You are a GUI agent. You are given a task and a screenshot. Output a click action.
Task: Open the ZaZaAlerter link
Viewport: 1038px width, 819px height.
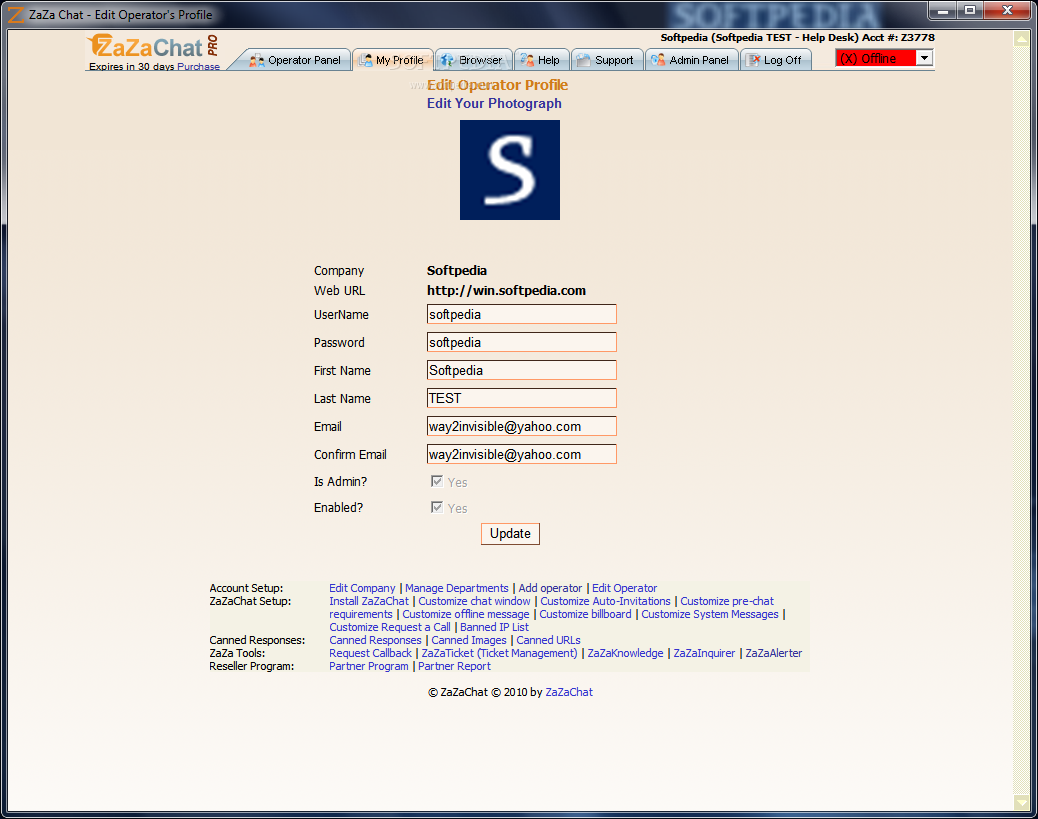(774, 653)
